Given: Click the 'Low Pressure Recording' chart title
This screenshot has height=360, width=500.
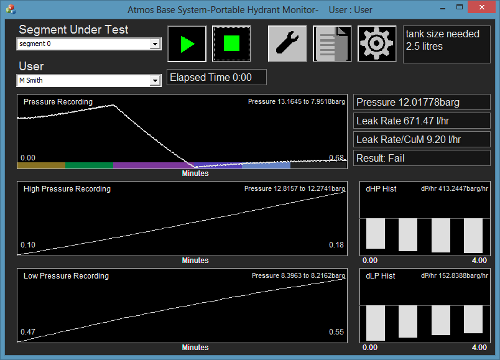Looking at the screenshot, I should pyautogui.click(x=66, y=276).
